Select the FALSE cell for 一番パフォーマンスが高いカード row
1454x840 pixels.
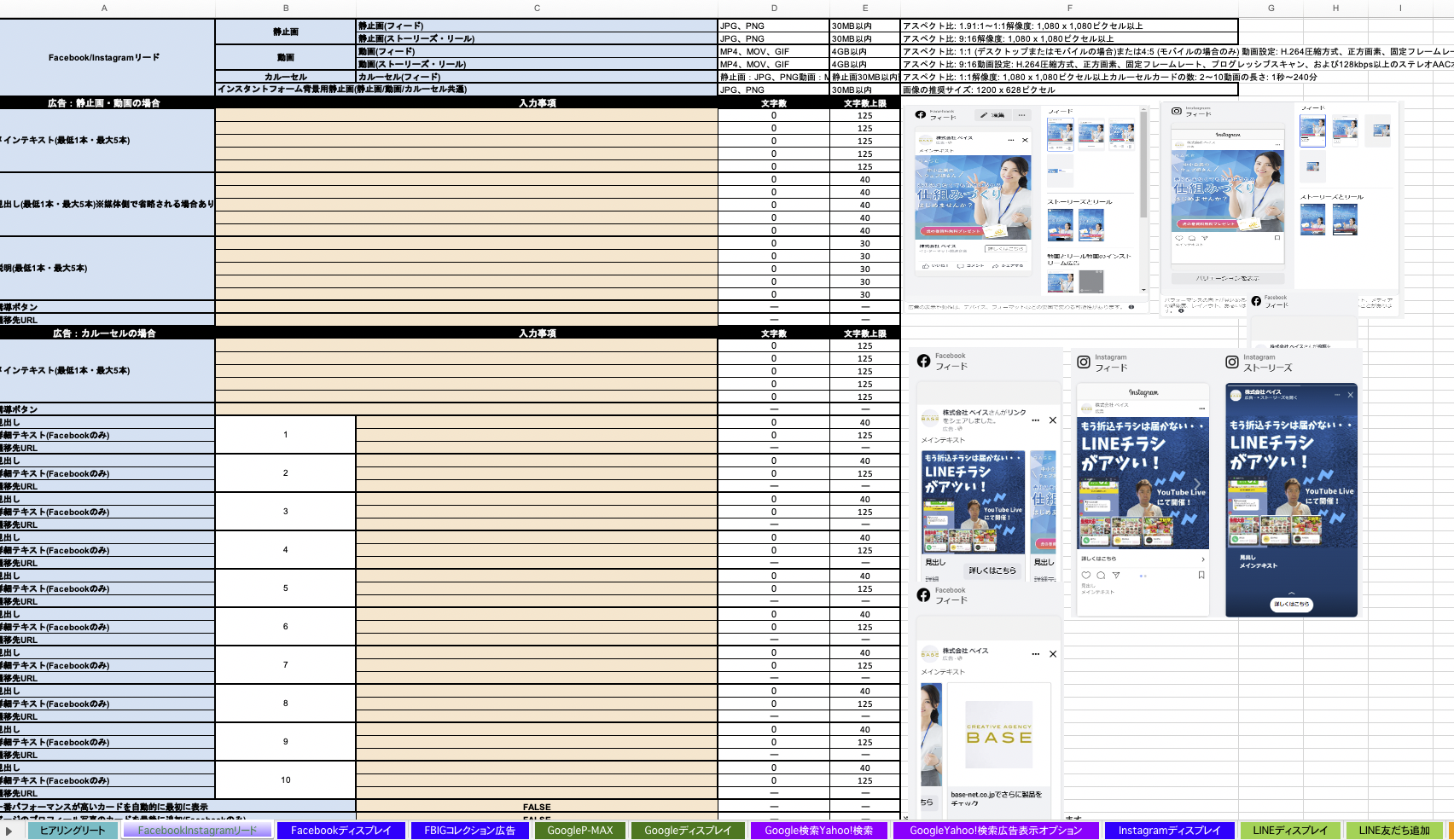(537, 807)
